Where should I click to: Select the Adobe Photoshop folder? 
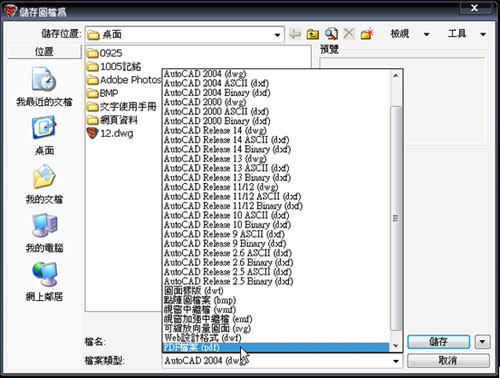click(x=124, y=80)
